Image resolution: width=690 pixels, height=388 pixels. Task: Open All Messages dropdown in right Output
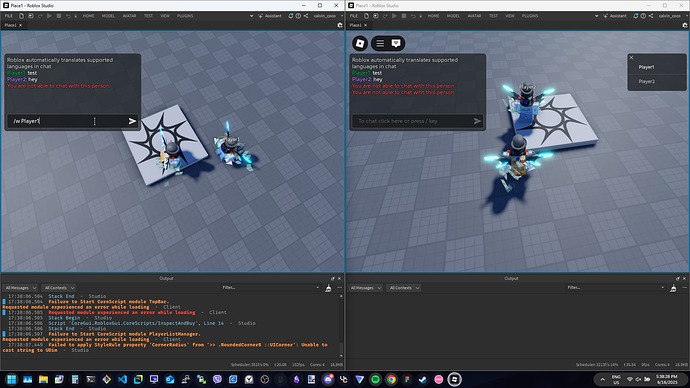click(x=366, y=288)
